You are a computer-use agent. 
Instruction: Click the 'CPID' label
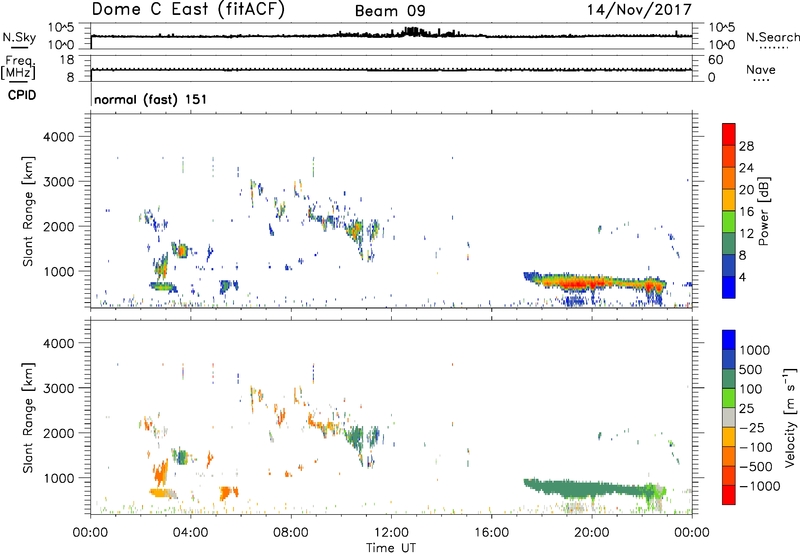click(22, 95)
